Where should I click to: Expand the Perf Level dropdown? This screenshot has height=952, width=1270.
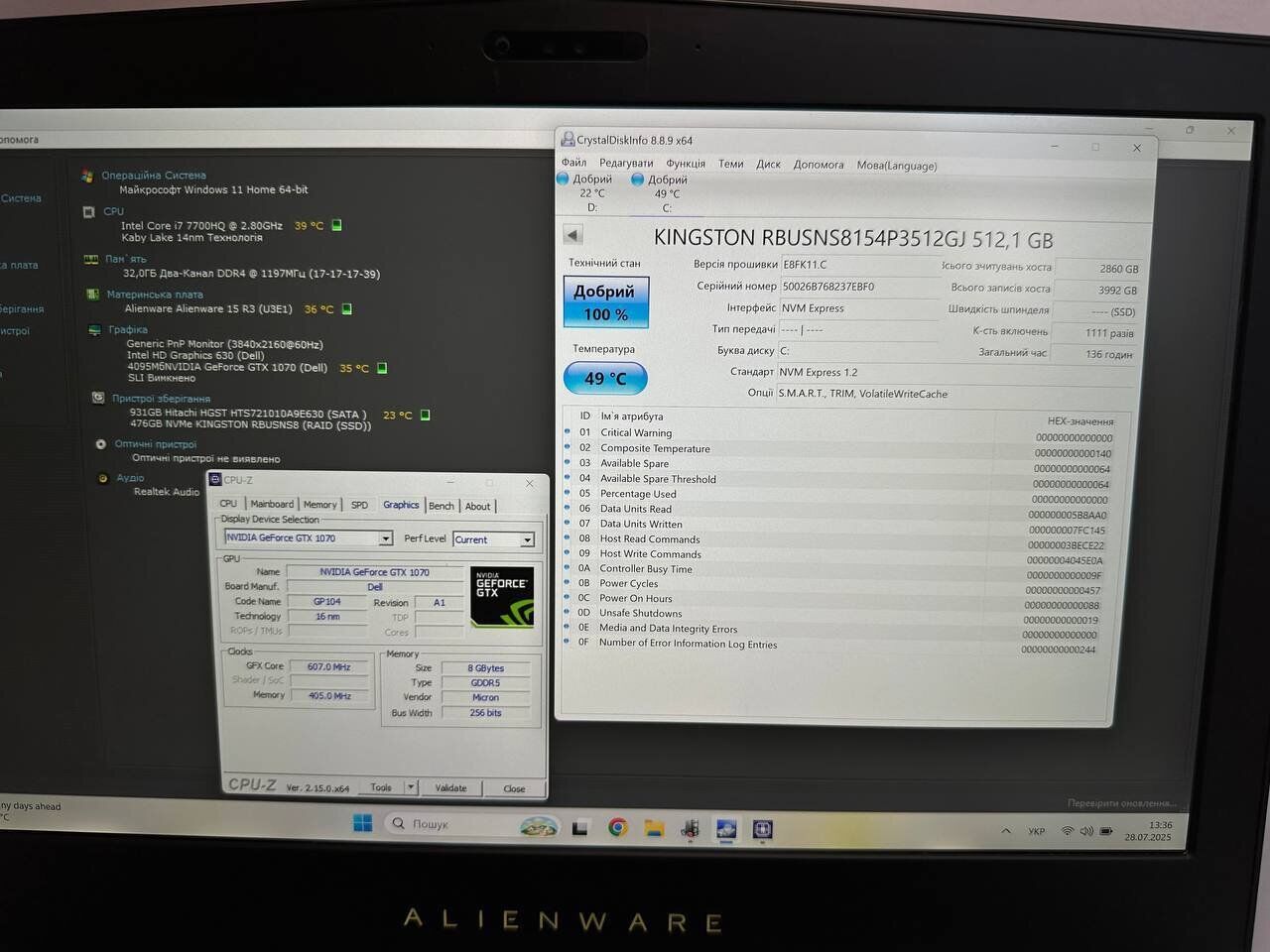(527, 539)
